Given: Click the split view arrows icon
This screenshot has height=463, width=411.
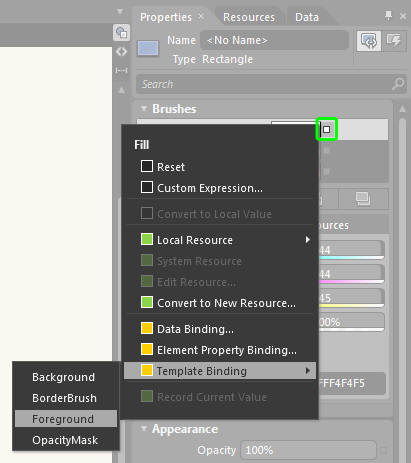Looking at the screenshot, I should pos(121,52).
